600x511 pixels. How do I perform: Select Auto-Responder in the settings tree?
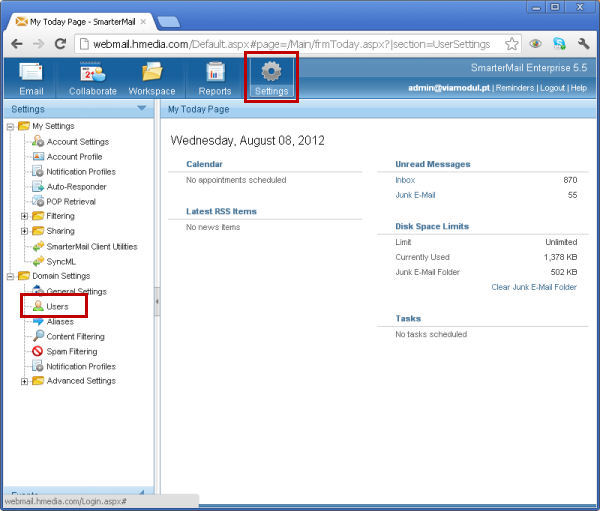pos(76,186)
